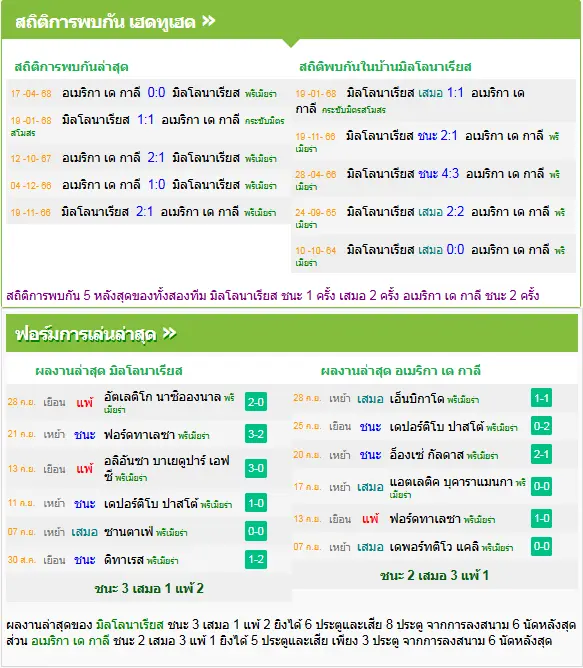Click the date 30 ส.ค. in the มิลโลนาเรียส form list

[22, 559]
